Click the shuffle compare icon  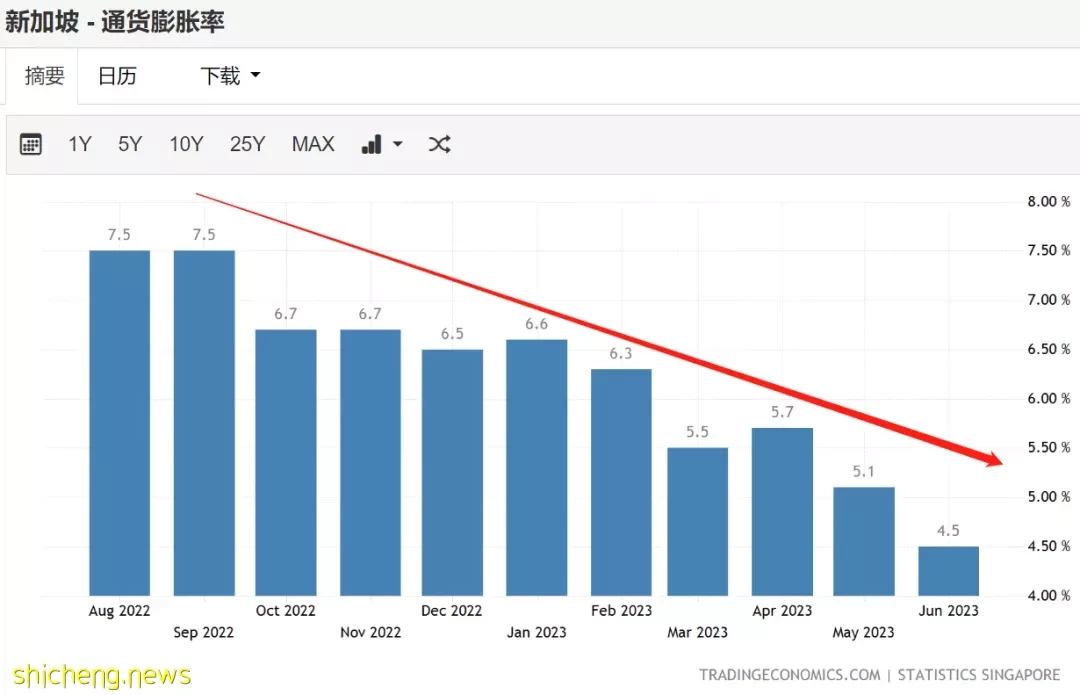click(x=439, y=145)
